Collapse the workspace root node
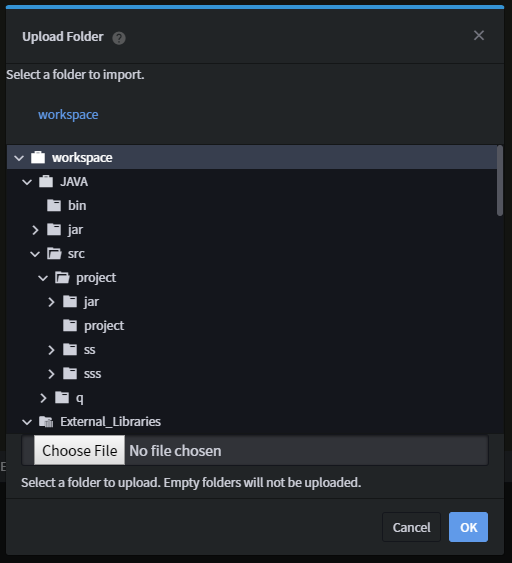 pos(19,158)
